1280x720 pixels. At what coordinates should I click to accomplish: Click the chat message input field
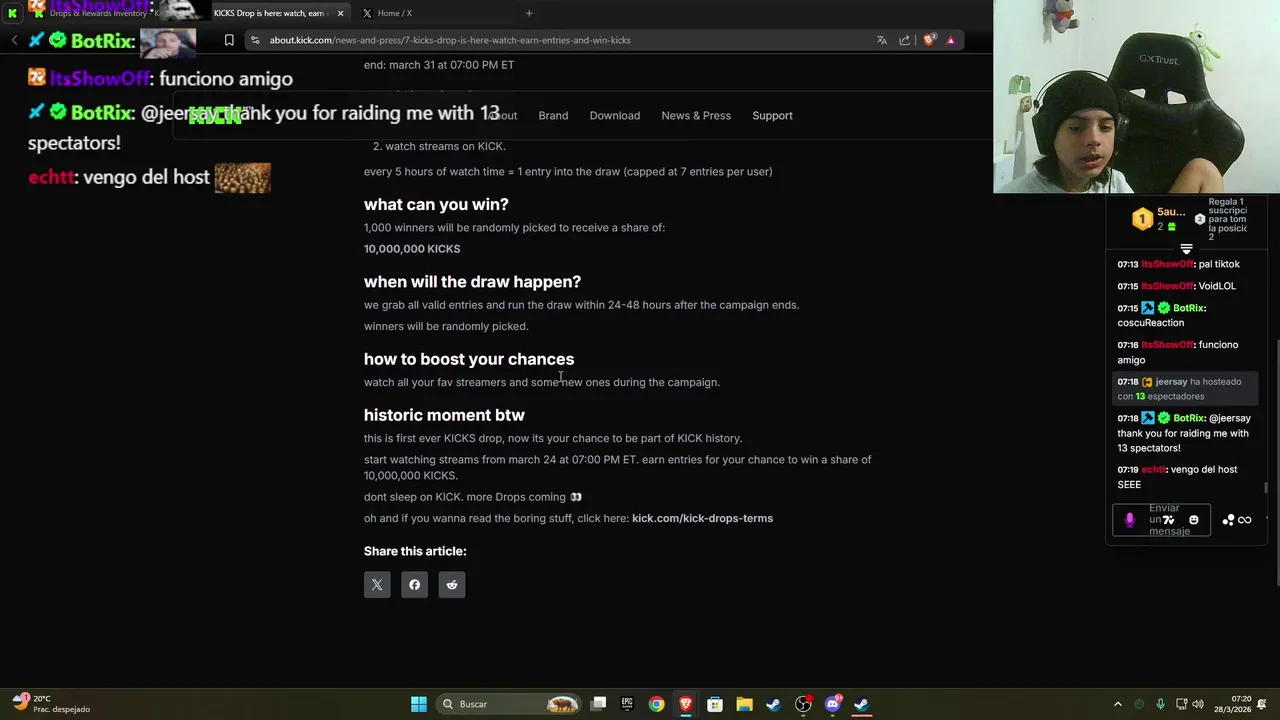click(1162, 520)
